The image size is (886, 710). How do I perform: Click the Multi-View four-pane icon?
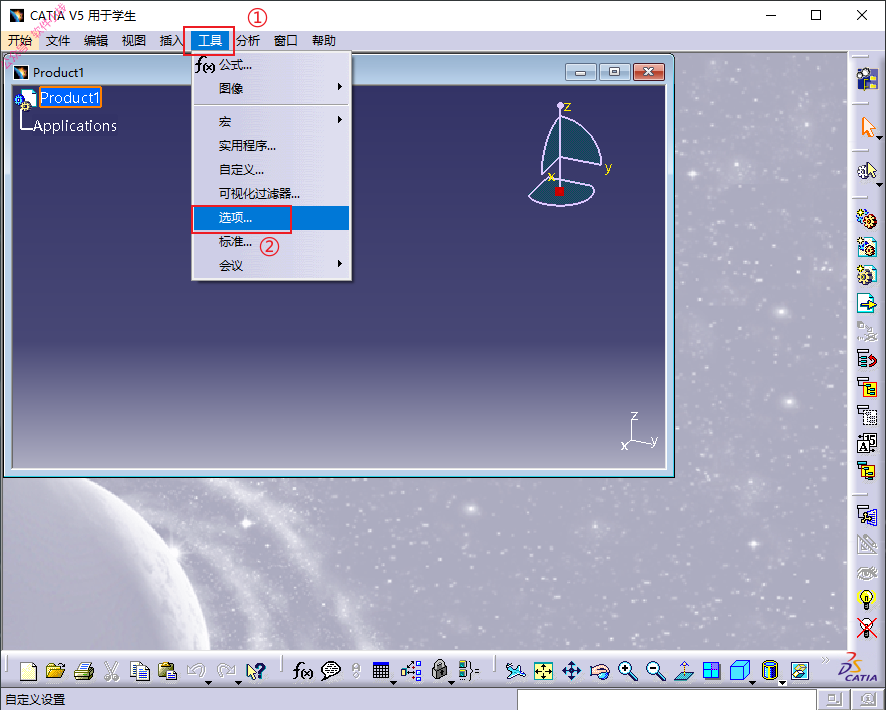711,671
